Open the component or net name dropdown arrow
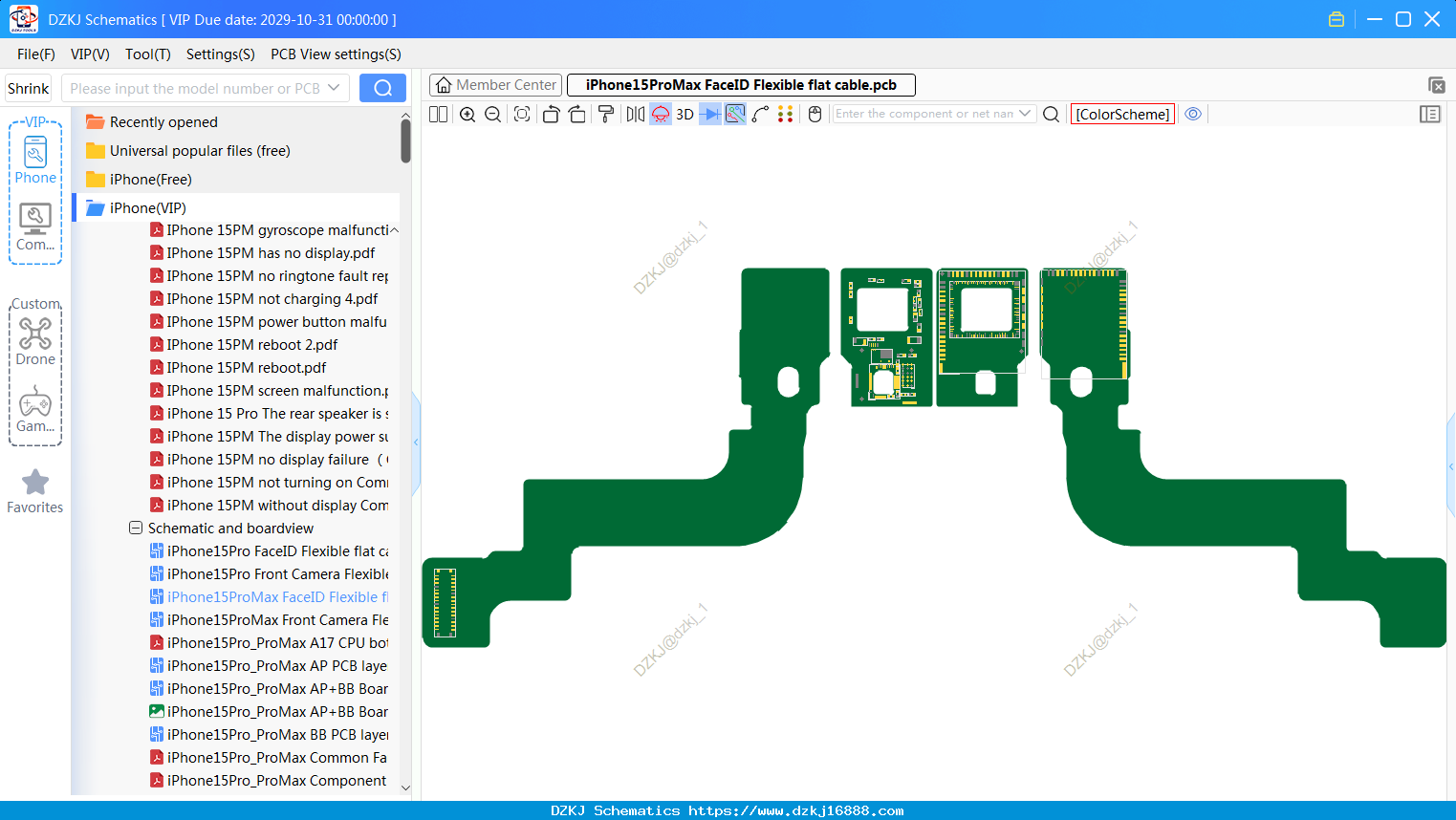Image resolution: width=1456 pixels, height=820 pixels. tap(1025, 114)
